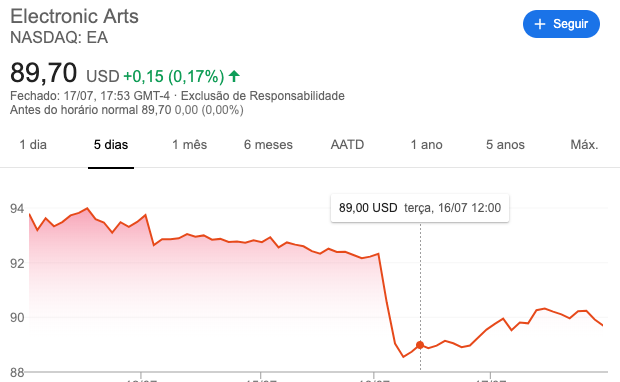620x382 pixels.
Task: Click the NASDAQ: EA ticker label
Action: pyautogui.click(x=59, y=38)
